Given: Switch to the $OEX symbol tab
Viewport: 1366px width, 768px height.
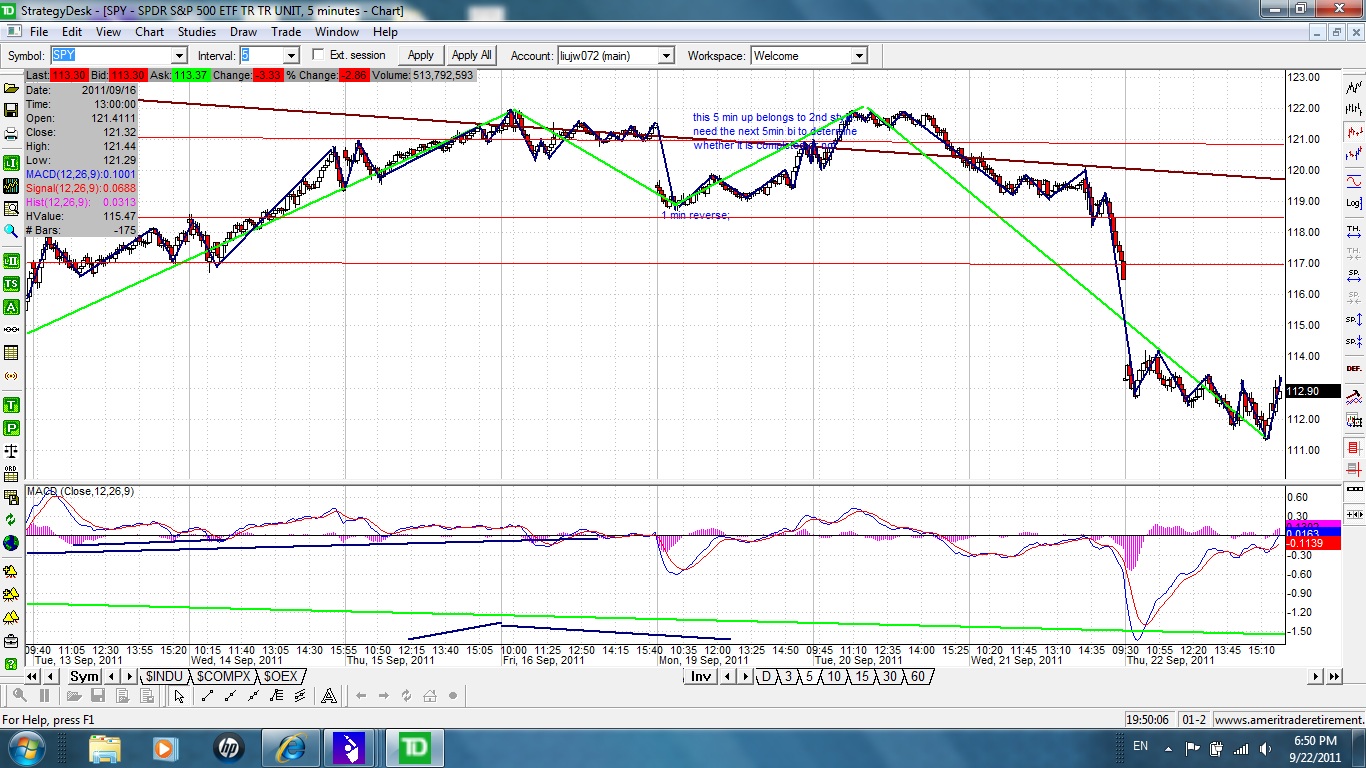Looking at the screenshot, I should [281, 677].
